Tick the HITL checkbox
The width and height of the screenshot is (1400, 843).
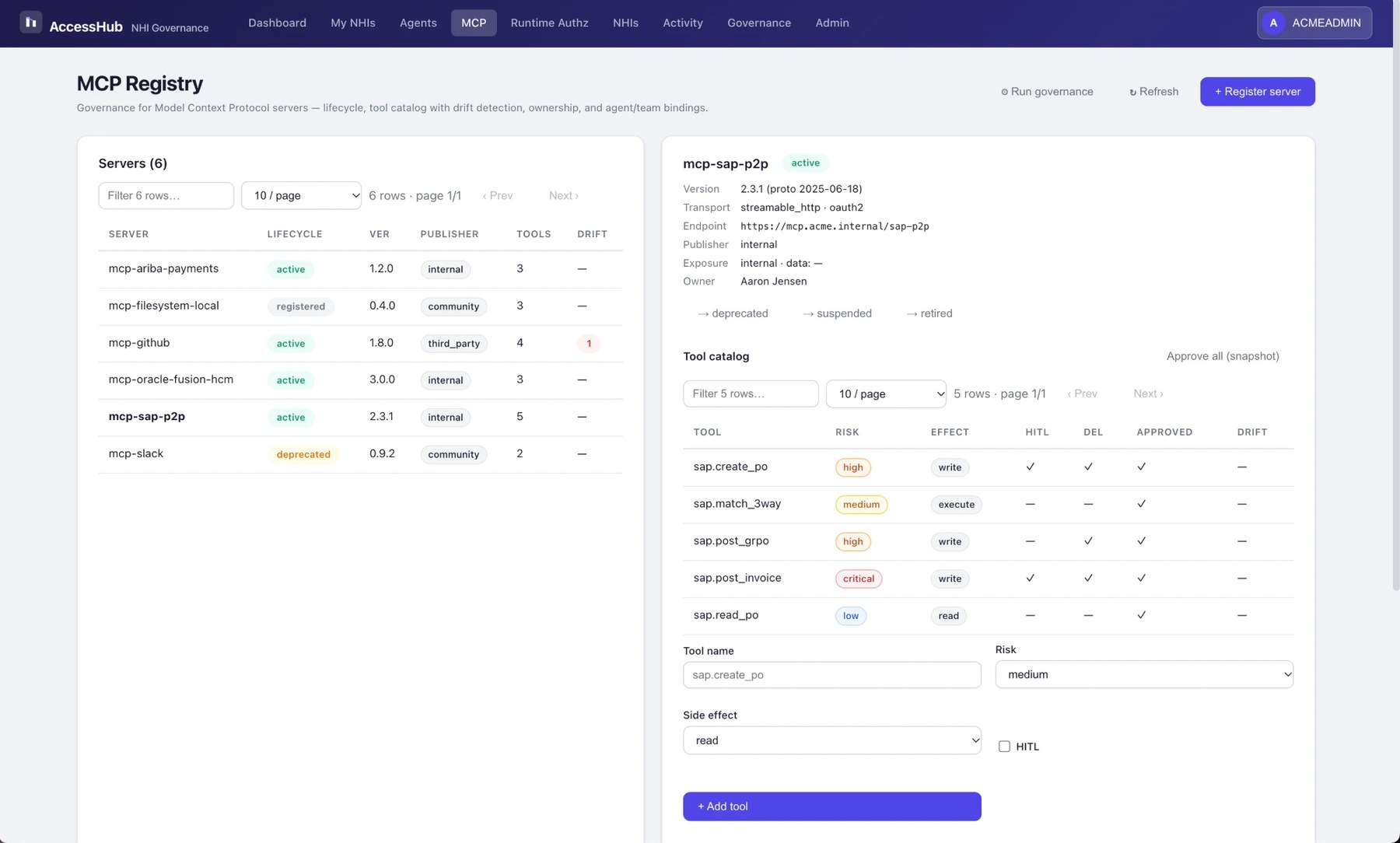[1004, 747]
